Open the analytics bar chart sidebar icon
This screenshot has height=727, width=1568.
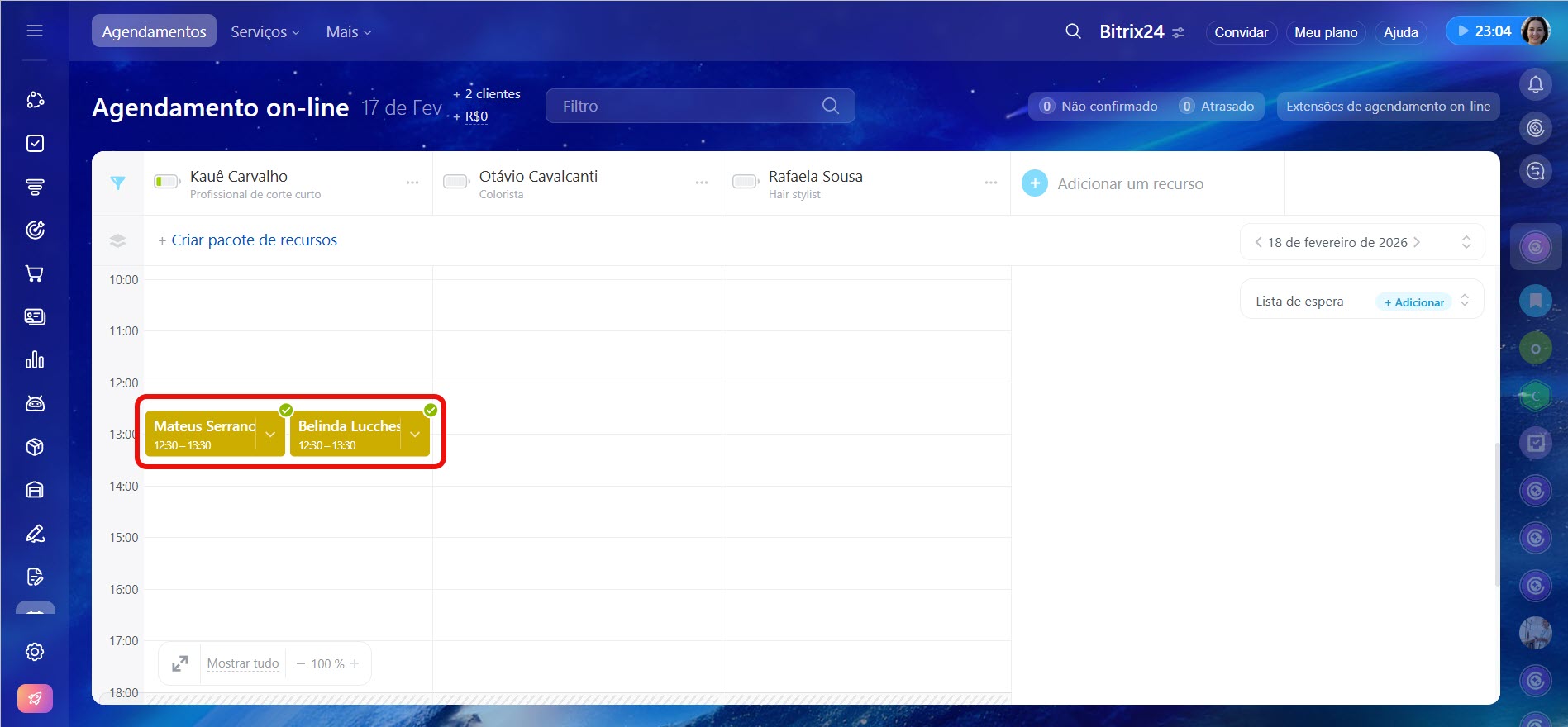[35, 360]
